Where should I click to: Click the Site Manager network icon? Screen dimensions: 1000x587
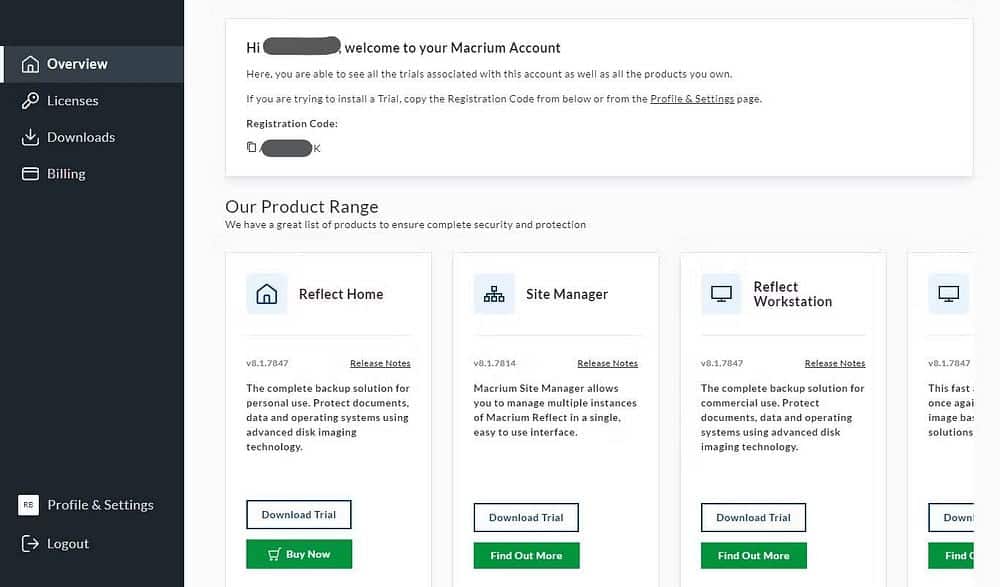[494, 294]
